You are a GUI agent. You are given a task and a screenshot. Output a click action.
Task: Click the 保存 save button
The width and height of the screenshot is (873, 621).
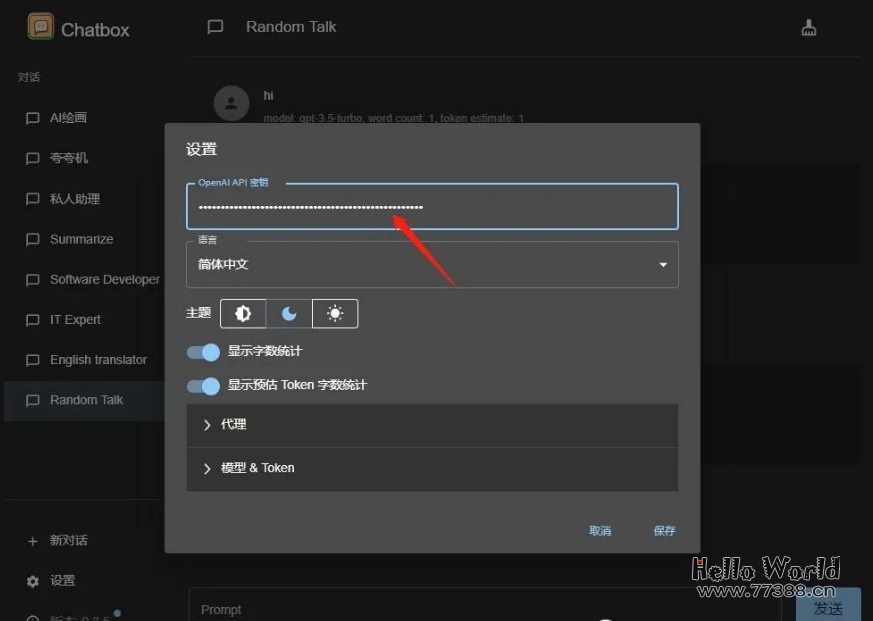[x=664, y=531]
